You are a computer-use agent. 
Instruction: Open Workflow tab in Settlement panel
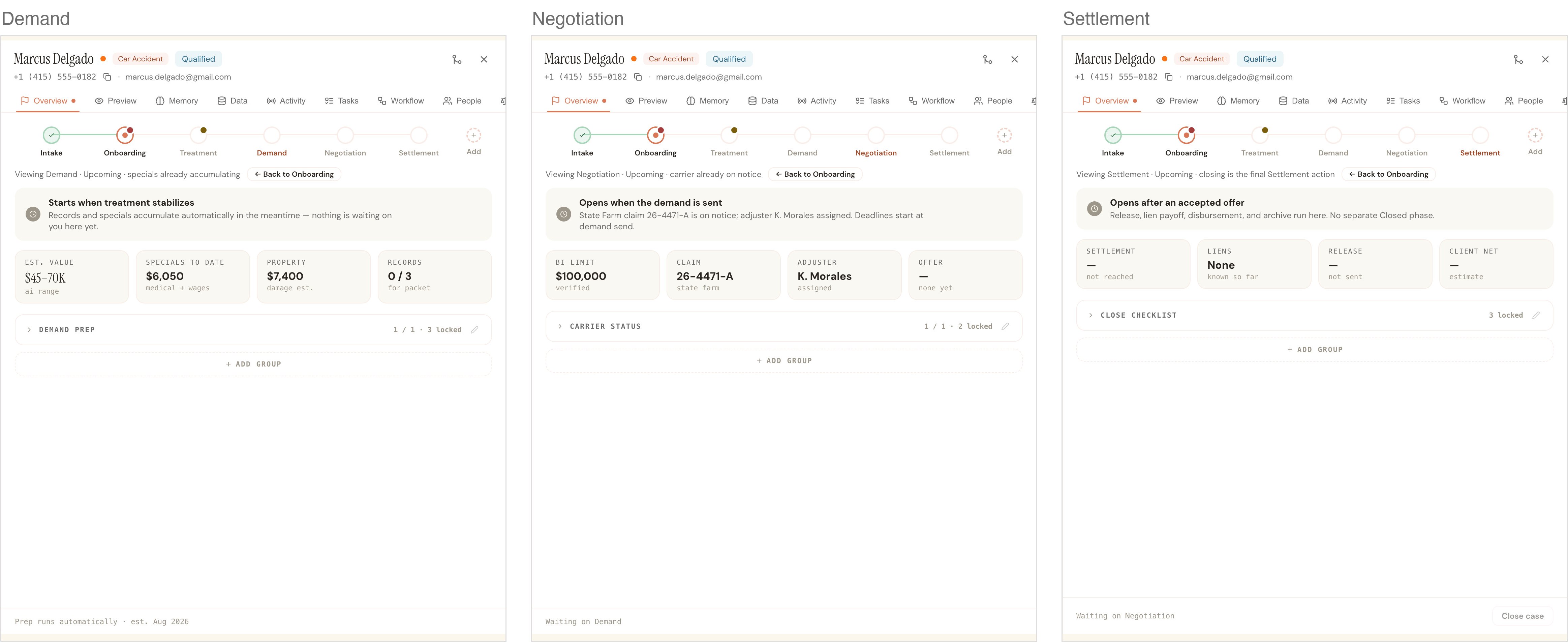(x=1462, y=101)
